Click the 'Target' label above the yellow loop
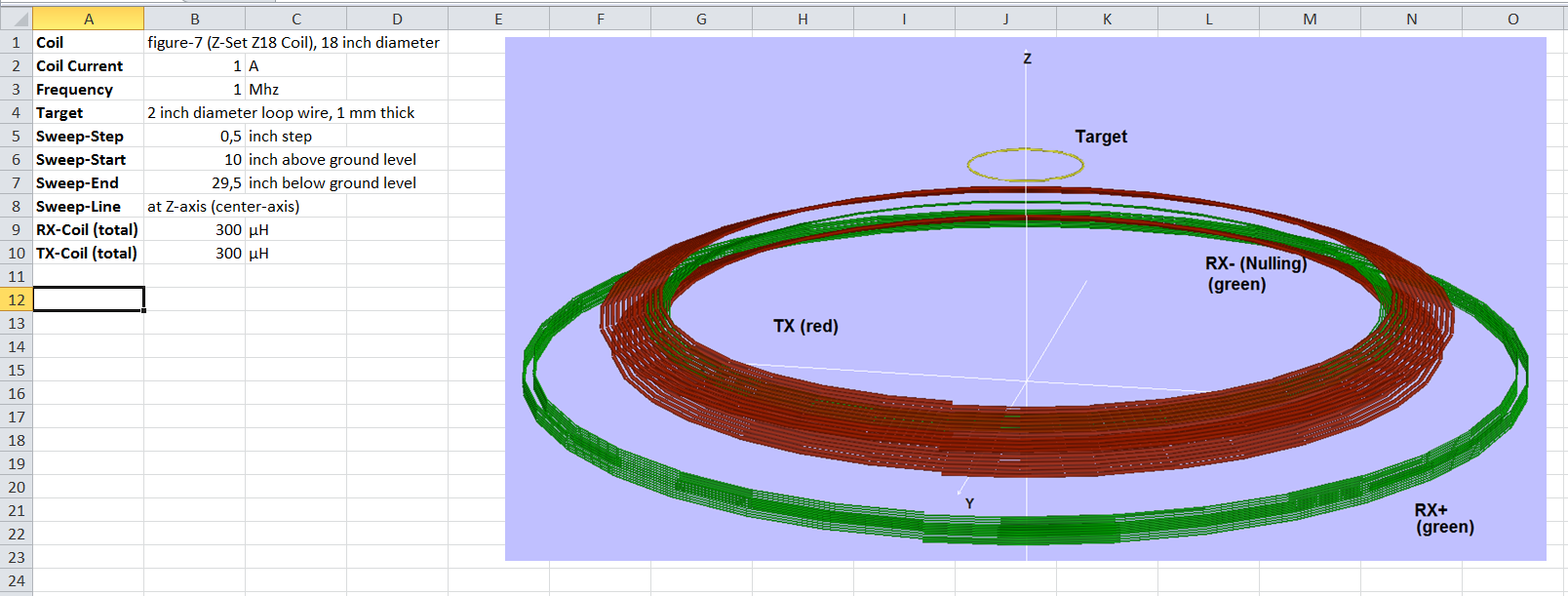 click(1101, 137)
